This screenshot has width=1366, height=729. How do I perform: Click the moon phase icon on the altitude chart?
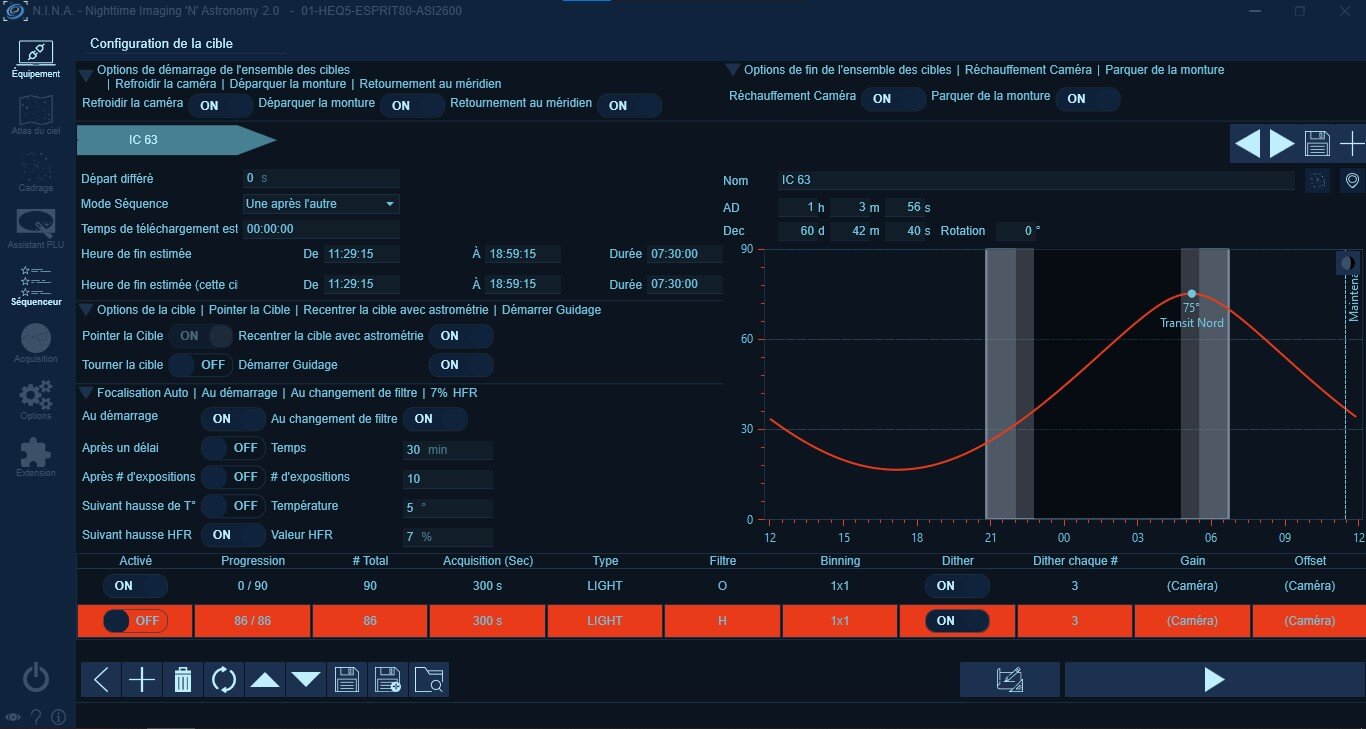[x=1348, y=262]
